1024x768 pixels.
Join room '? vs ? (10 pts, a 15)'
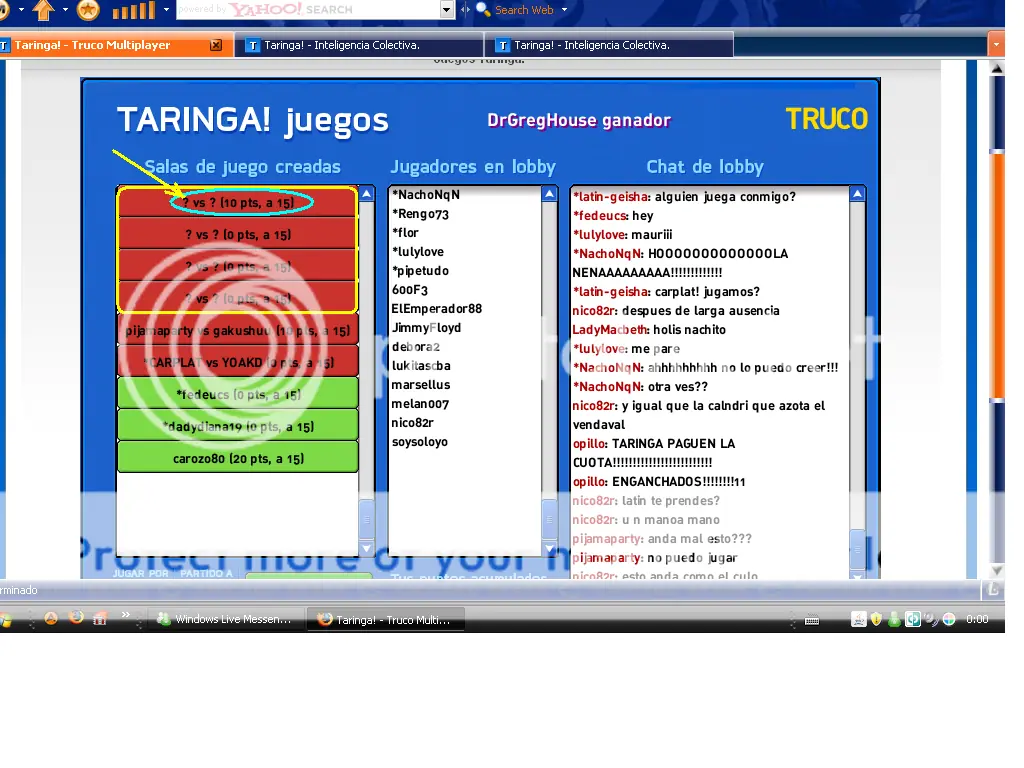pos(238,202)
